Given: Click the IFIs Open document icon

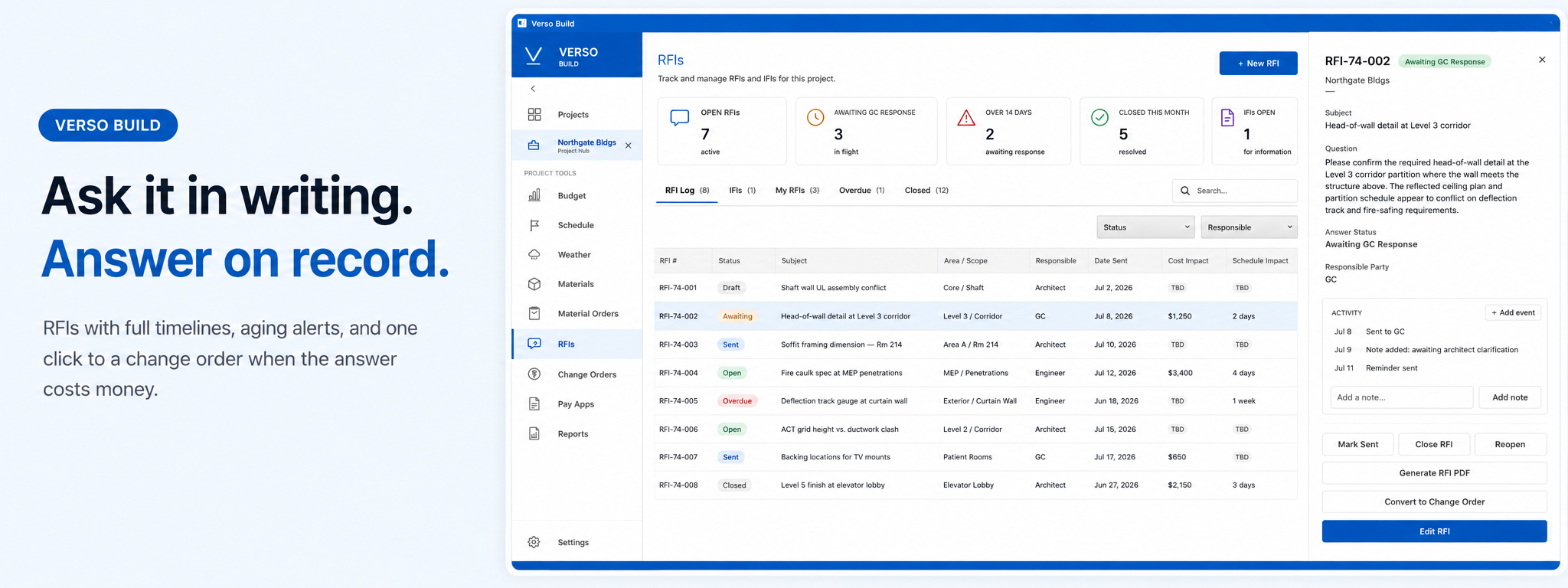Looking at the screenshot, I should tap(1227, 117).
